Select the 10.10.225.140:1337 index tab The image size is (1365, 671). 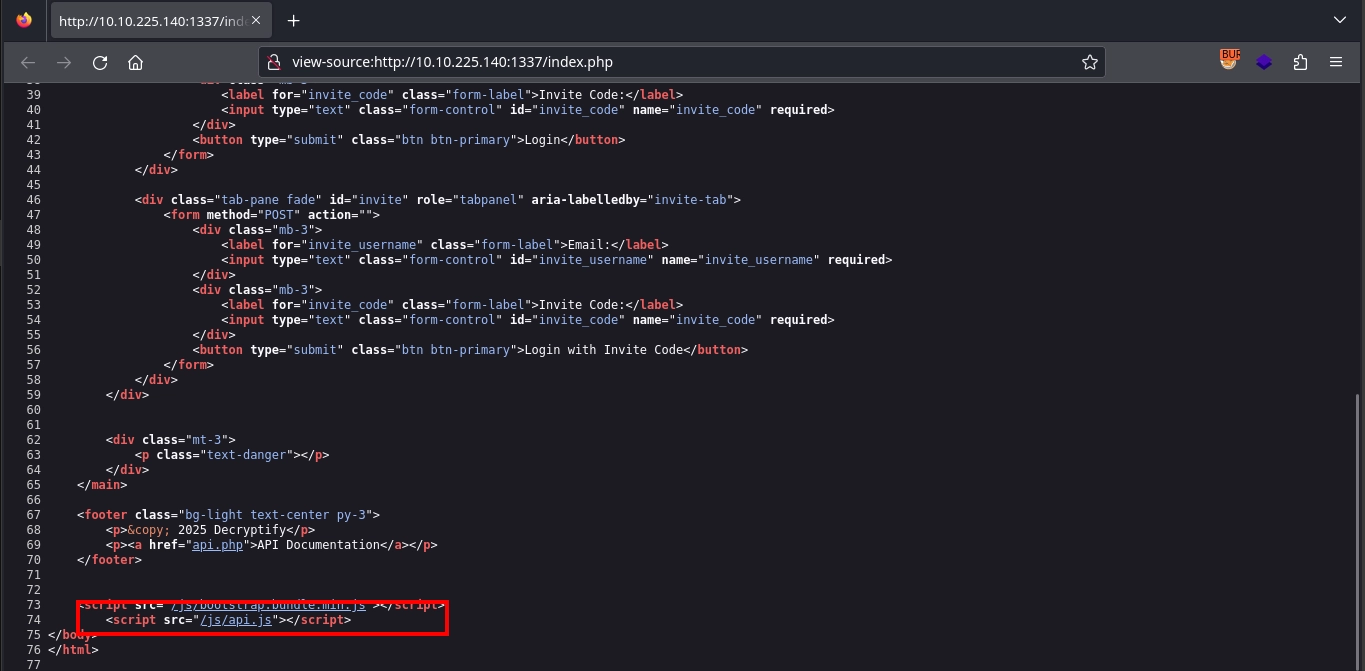point(150,21)
